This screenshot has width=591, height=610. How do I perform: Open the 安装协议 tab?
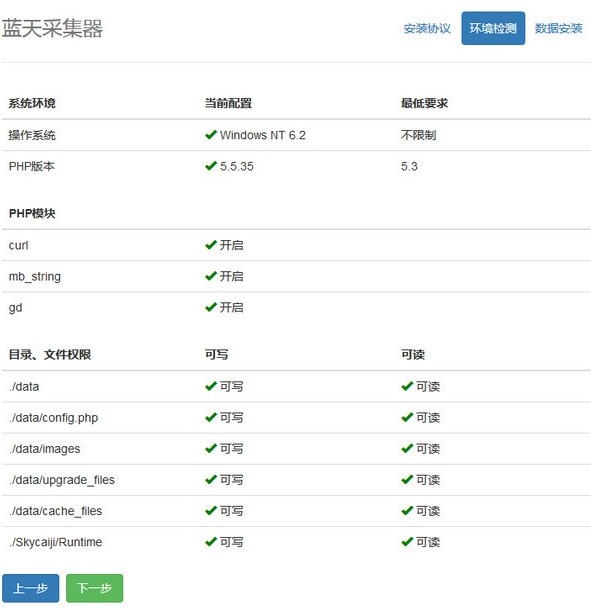pos(427,28)
